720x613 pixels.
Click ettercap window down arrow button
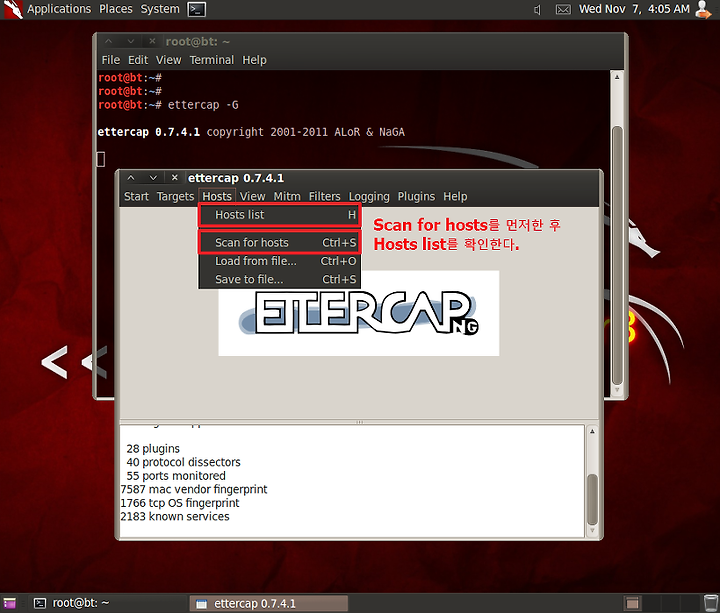click(153, 178)
